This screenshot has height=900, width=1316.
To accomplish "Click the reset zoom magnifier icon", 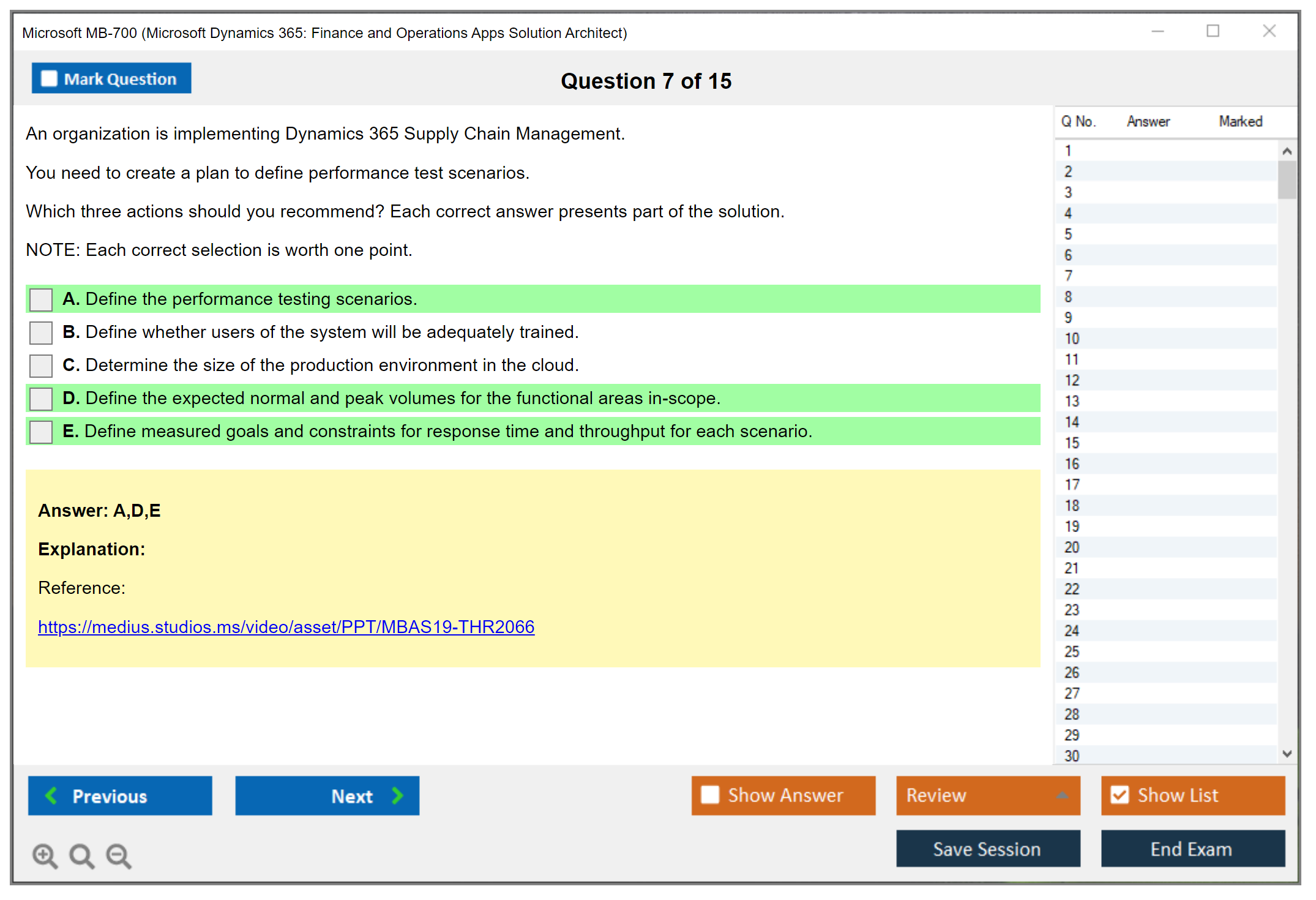I will [x=81, y=855].
